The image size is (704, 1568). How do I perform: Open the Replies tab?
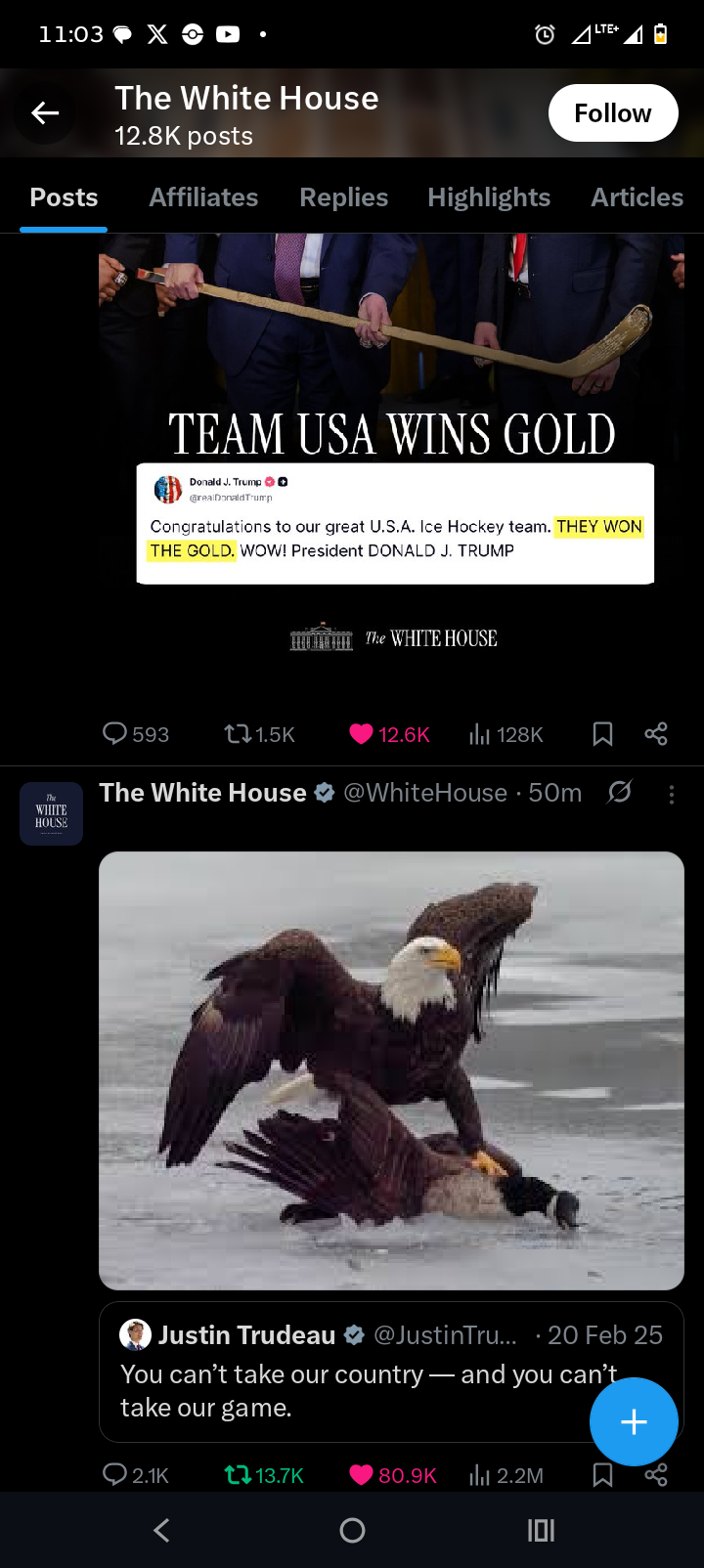tap(343, 197)
